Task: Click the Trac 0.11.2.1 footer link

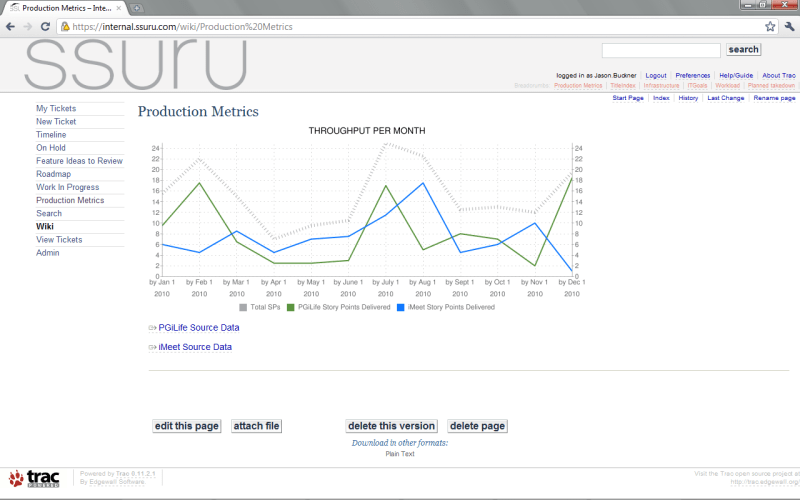Action: pos(135,473)
